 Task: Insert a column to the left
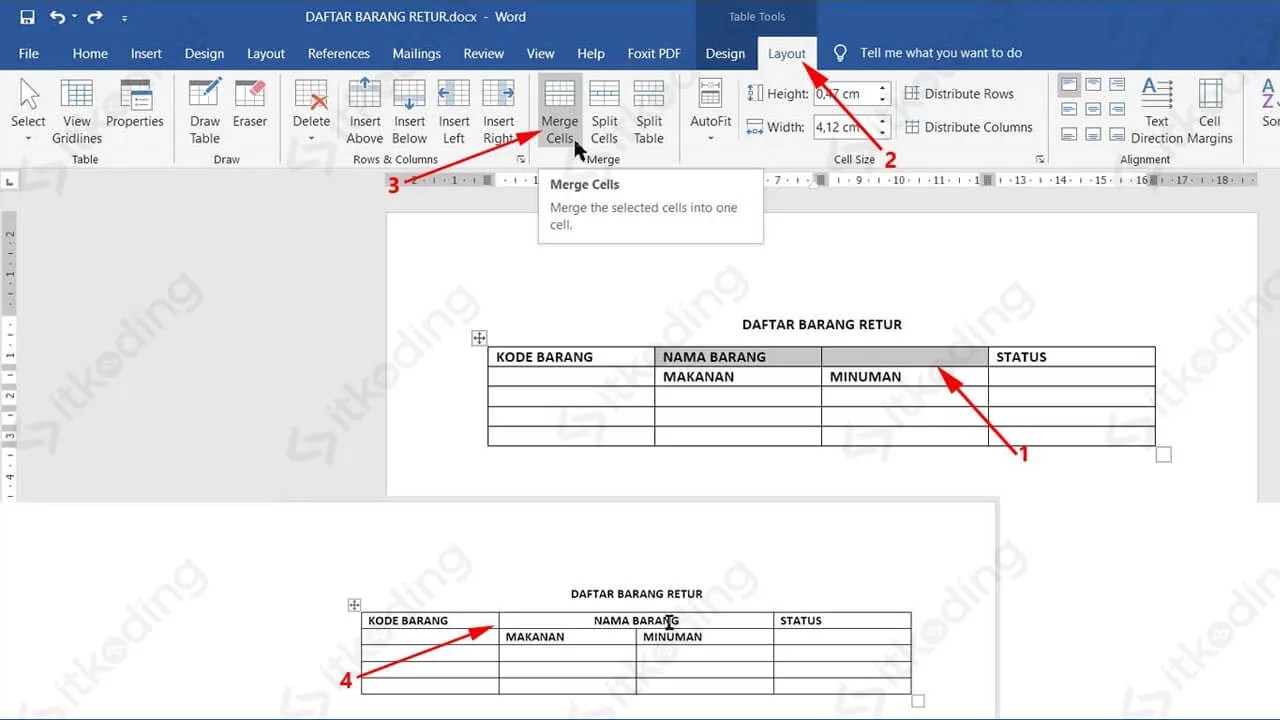[x=454, y=112]
